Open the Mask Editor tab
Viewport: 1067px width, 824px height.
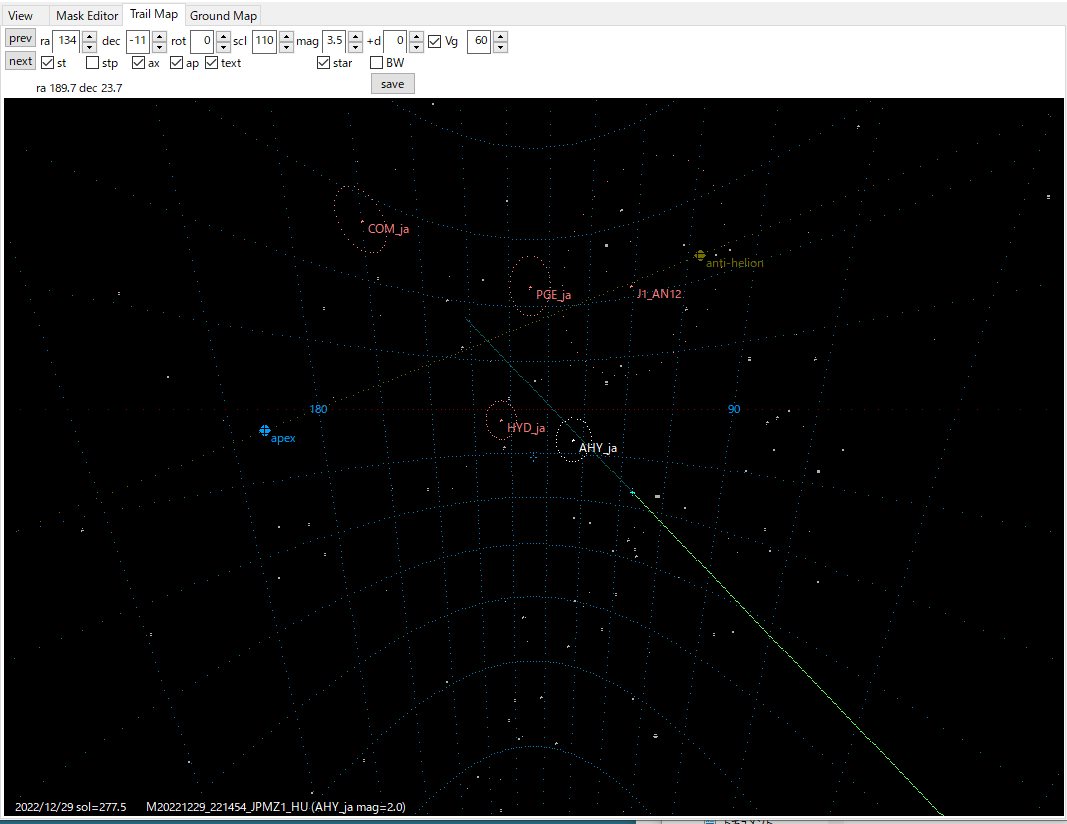[x=87, y=15]
